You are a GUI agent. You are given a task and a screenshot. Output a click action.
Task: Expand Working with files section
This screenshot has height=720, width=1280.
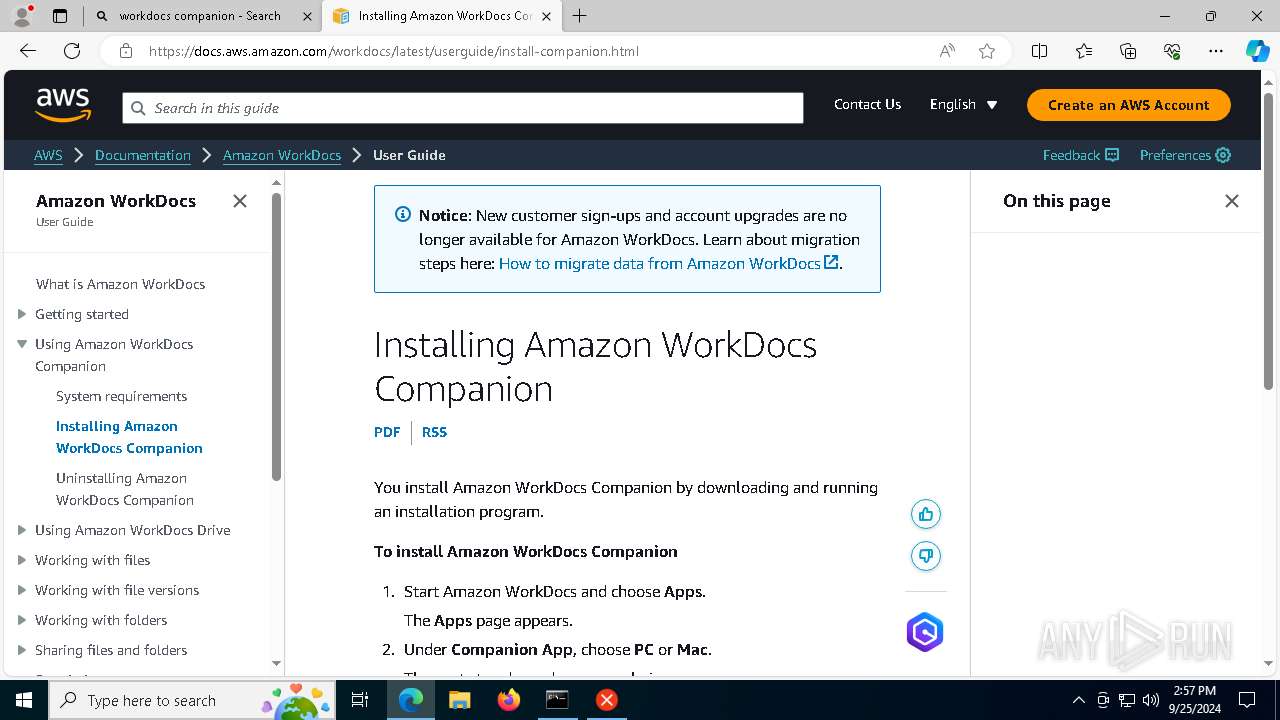(x=22, y=560)
